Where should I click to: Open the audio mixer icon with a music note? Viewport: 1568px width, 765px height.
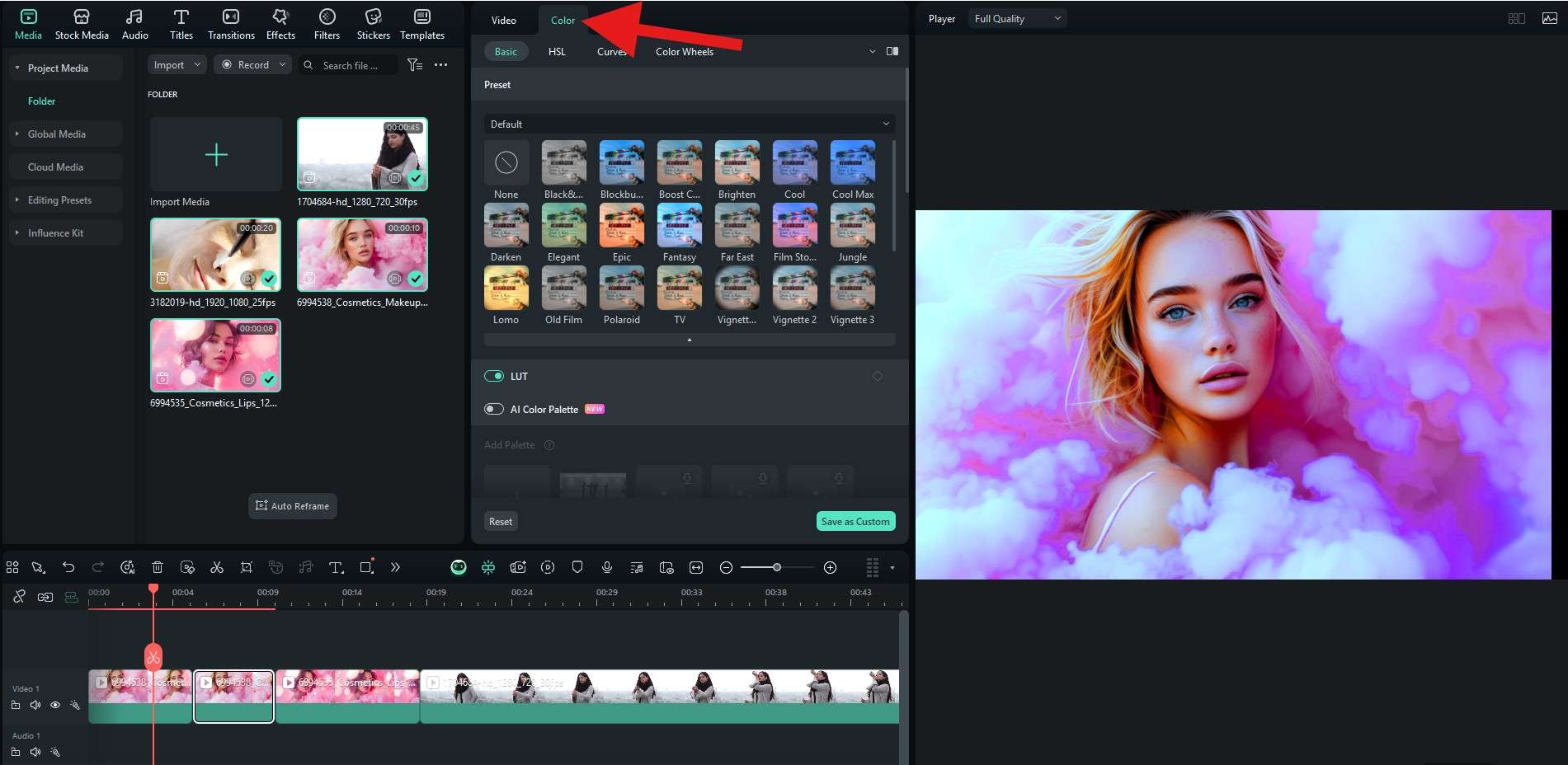point(637,567)
